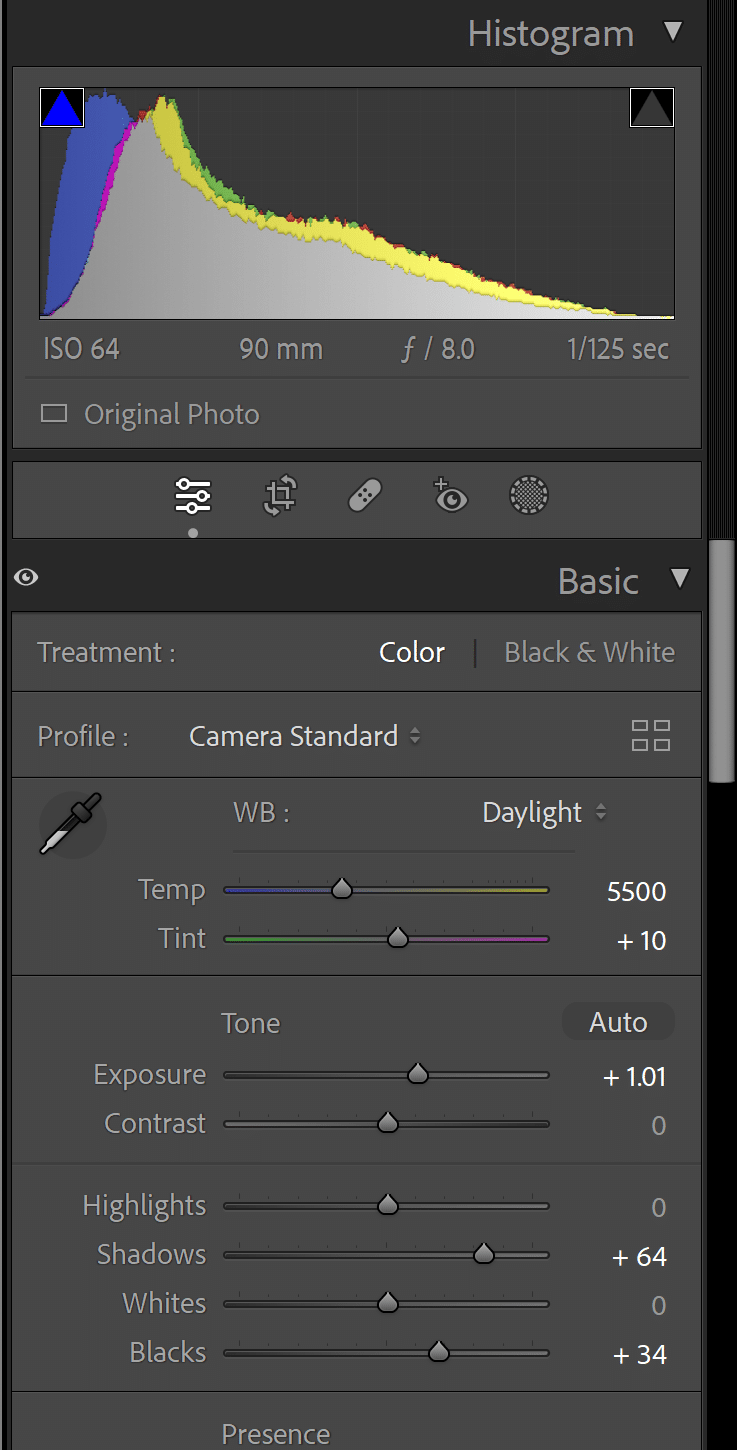Click the Shadows slider handle
The image size is (737, 1450).
tap(484, 1254)
